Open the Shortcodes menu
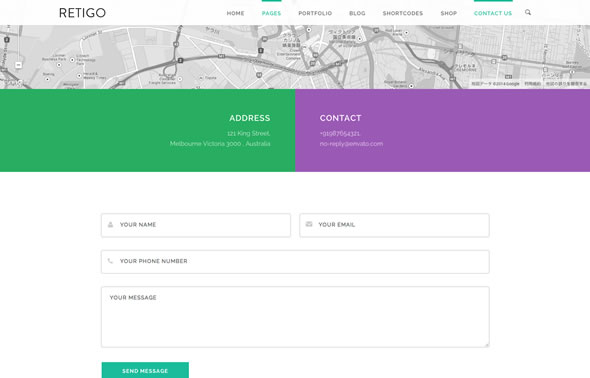This screenshot has width=590, height=378. tap(403, 13)
